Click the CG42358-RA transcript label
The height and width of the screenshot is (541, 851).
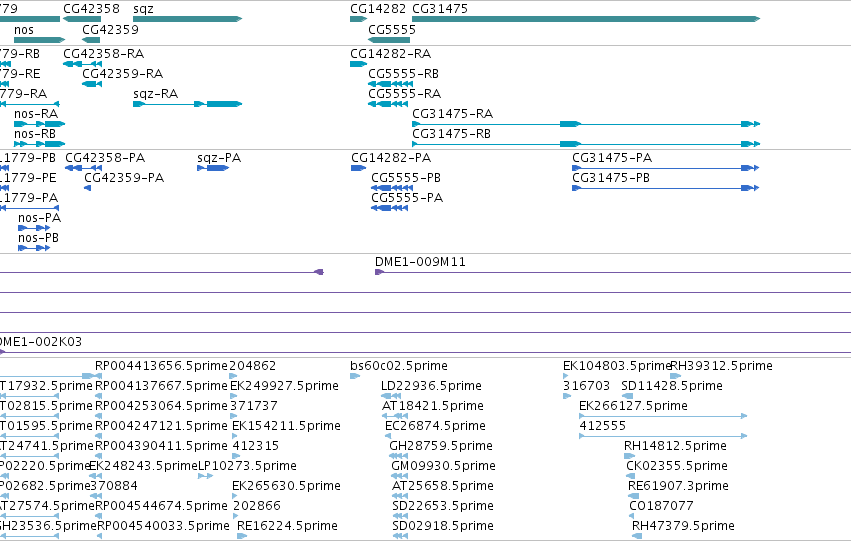tap(104, 54)
